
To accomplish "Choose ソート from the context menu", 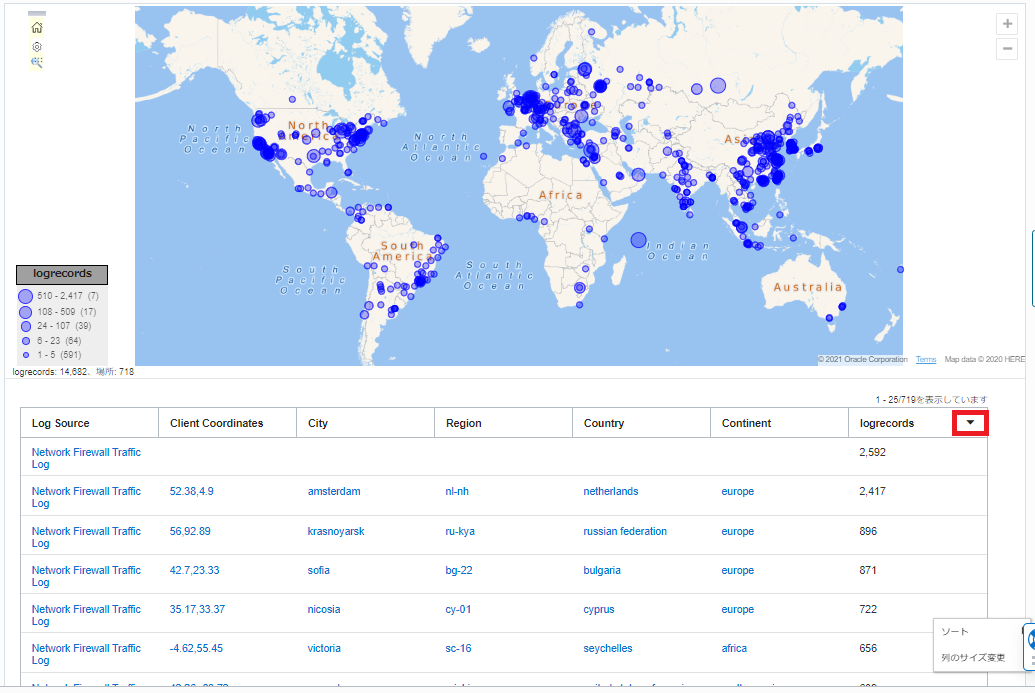I will [x=955, y=632].
